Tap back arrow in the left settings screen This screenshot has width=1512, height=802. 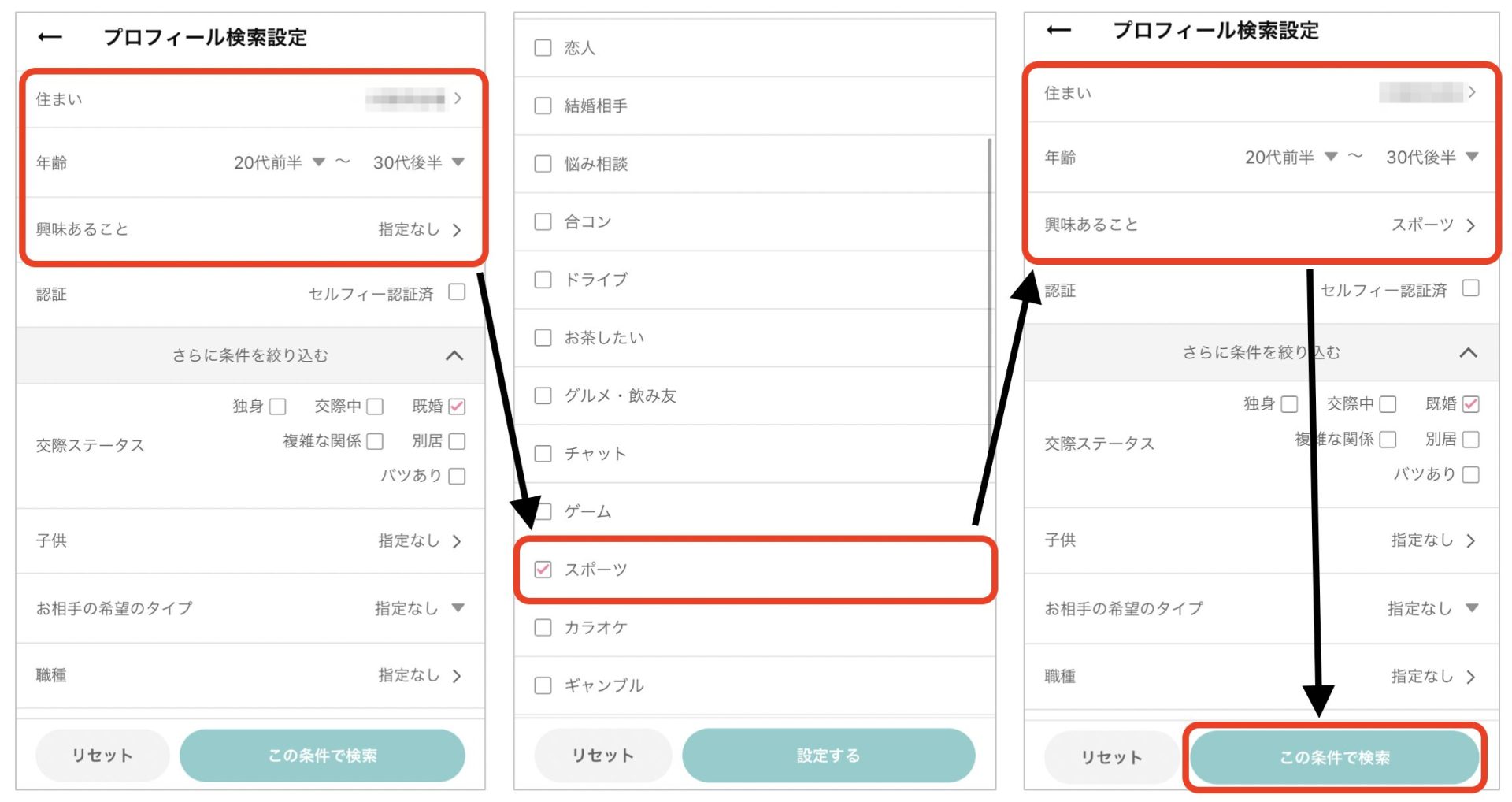click(50, 37)
